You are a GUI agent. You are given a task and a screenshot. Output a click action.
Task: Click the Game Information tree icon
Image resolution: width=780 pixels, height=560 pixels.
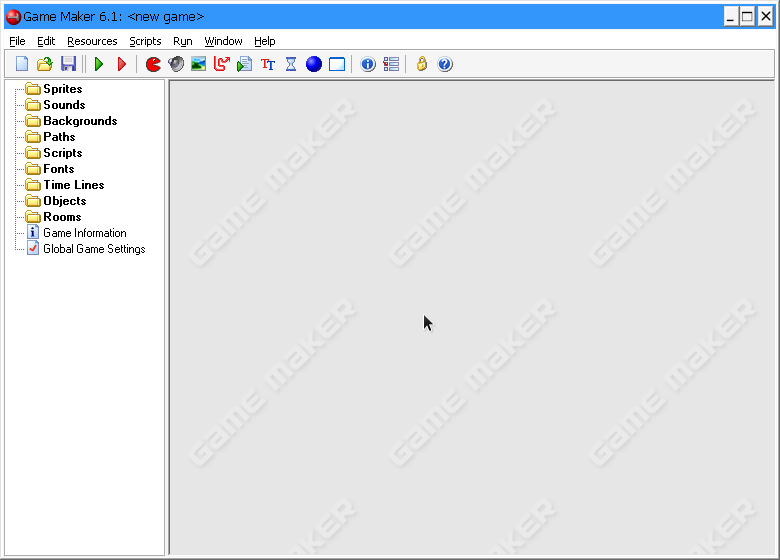coord(33,232)
